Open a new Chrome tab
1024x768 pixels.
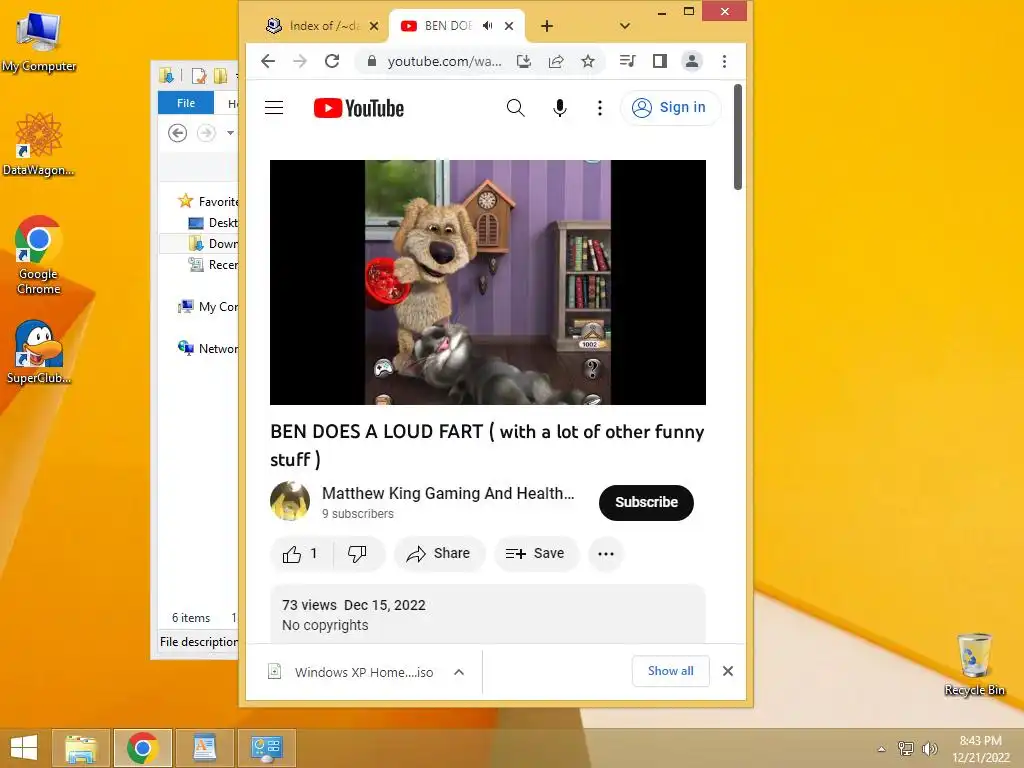coord(547,26)
